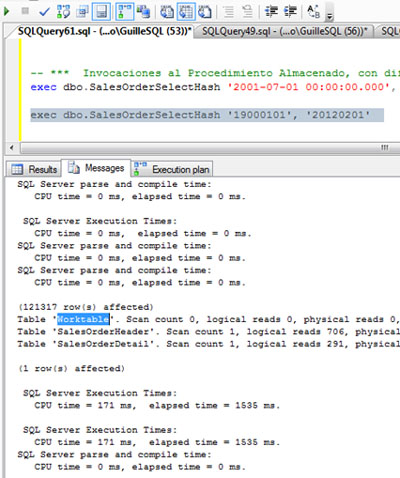Toggle Include Actual Execution Plan
Image resolution: width=400 pixels, height=478 pixels.
pos(124,12)
